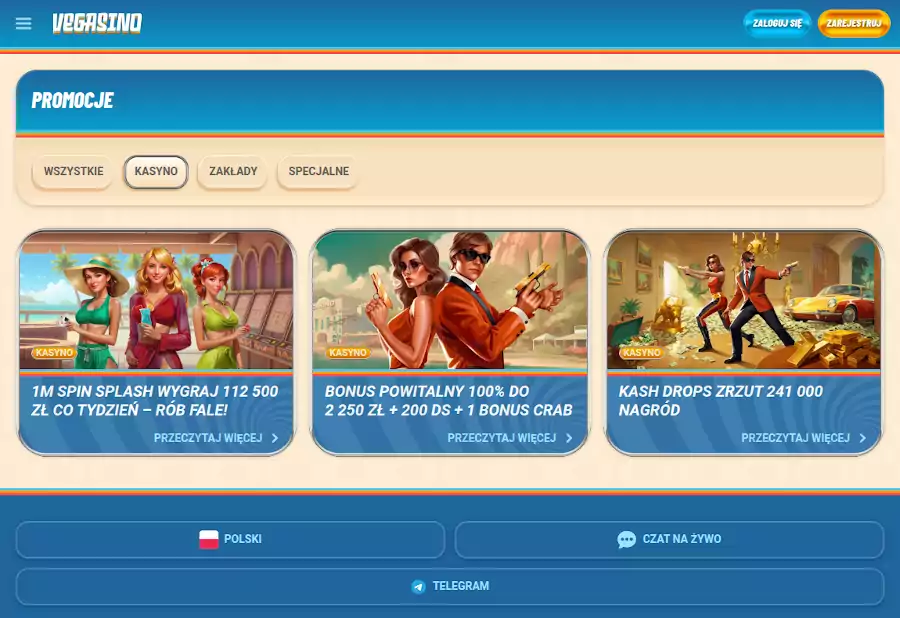The image size is (900, 618).
Task: Click the live chat bubble icon
Action: tap(627, 539)
